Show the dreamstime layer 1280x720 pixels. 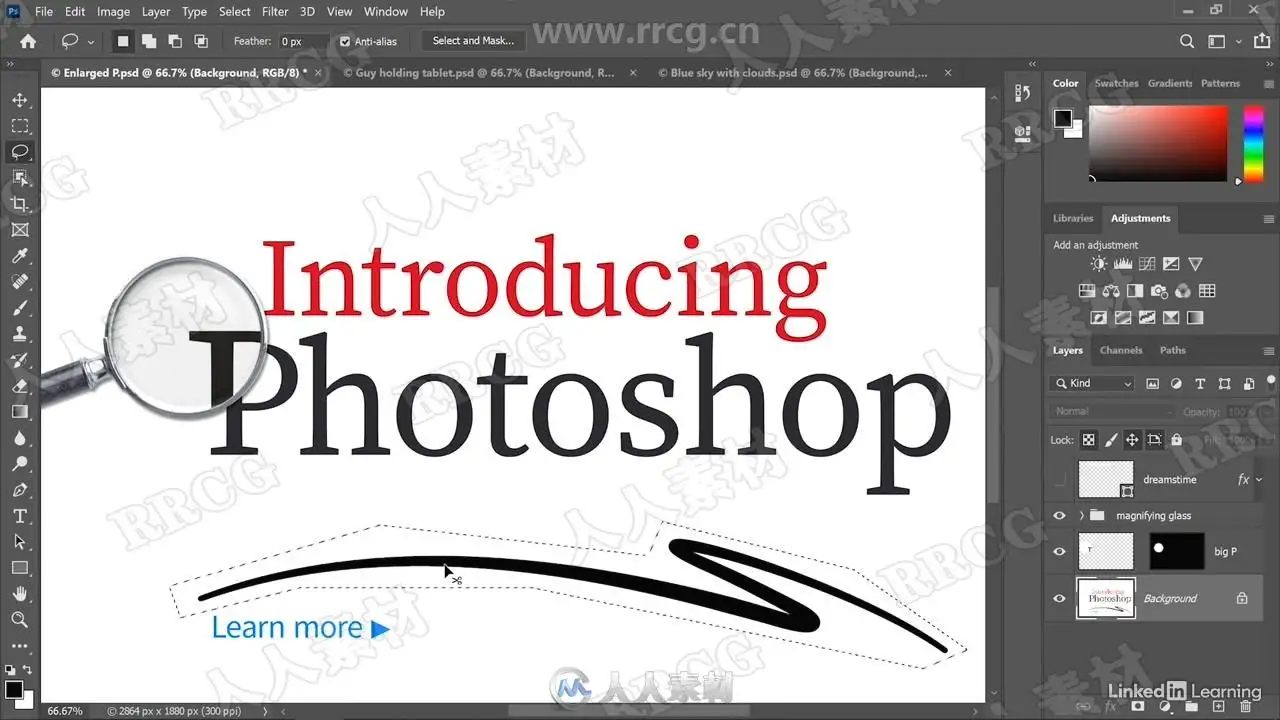tap(1059, 480)
